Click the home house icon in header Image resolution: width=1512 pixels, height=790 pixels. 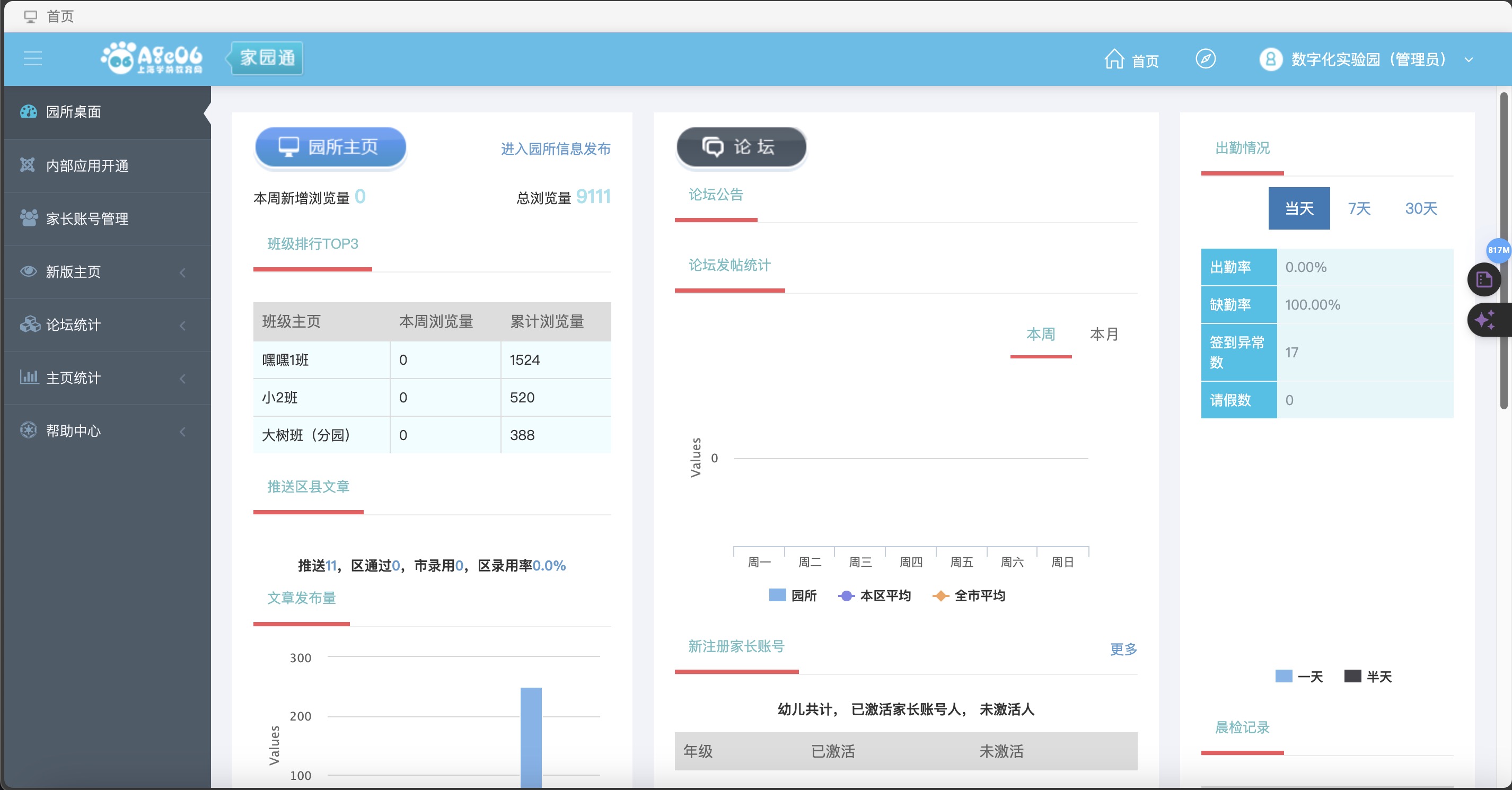click(1113, 59)
